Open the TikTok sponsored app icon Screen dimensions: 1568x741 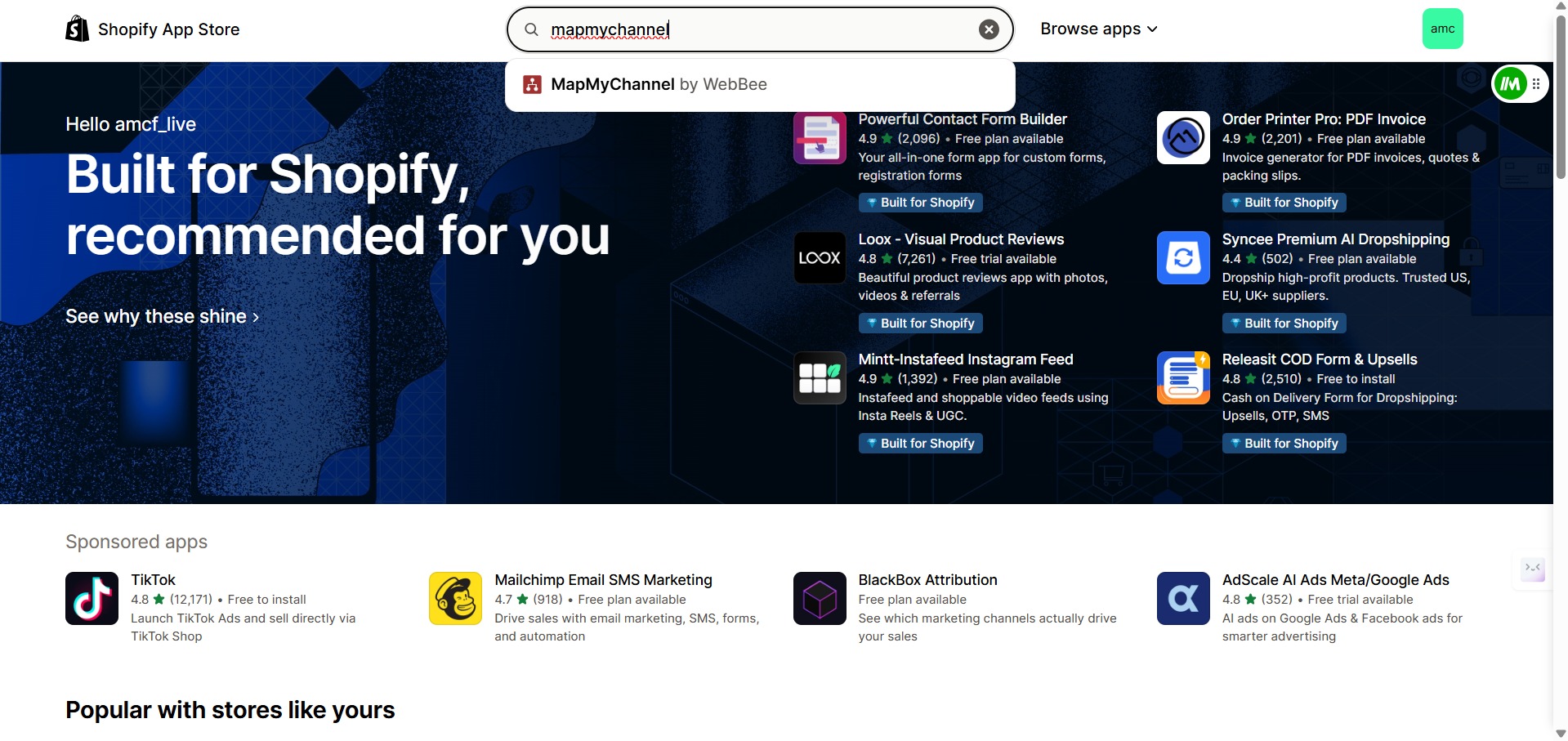92,598
